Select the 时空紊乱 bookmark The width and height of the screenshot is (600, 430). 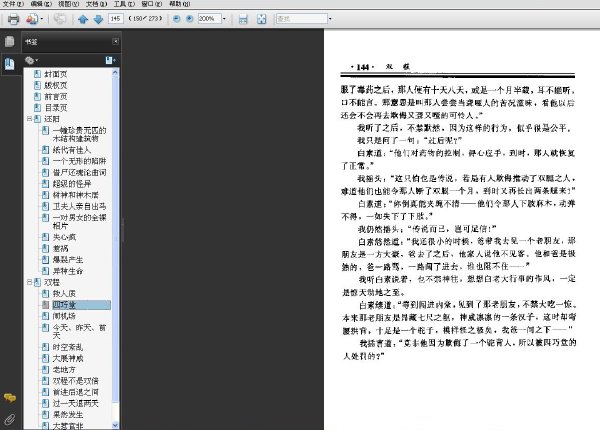coord(68,347)
